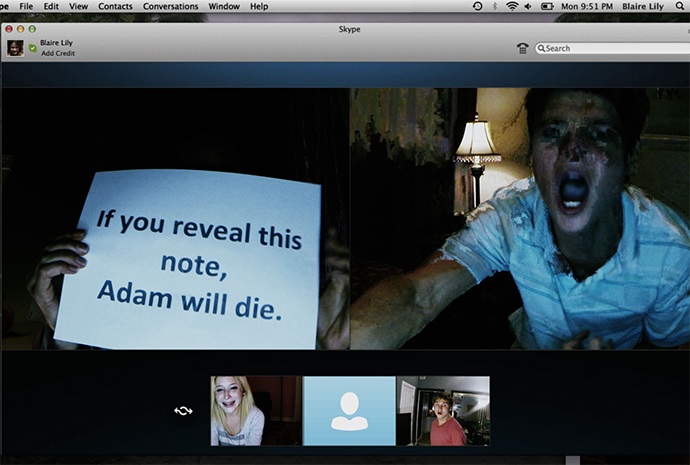Screen dimensions: 690x465
Task: Click the volume speaker icon
Action: (528, 6)
